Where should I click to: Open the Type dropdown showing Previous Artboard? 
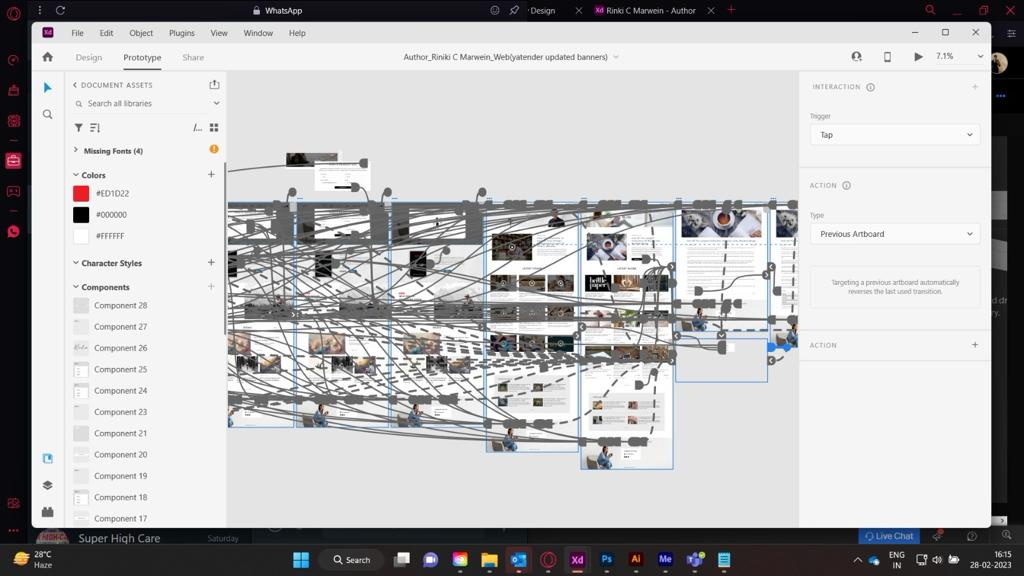895,234
